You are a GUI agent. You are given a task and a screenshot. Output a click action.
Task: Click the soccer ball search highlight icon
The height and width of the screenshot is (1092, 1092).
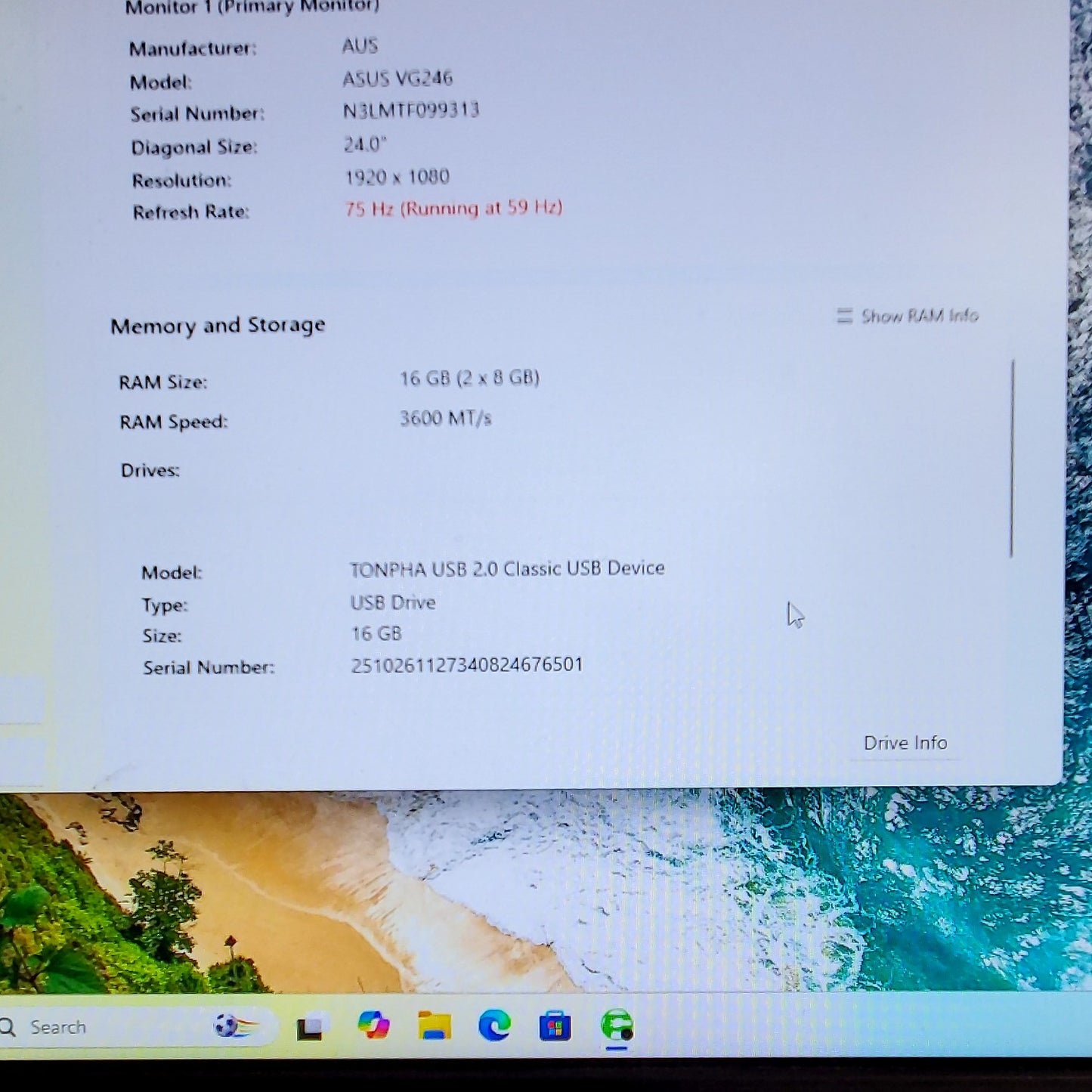click(x=236, y=1026)
